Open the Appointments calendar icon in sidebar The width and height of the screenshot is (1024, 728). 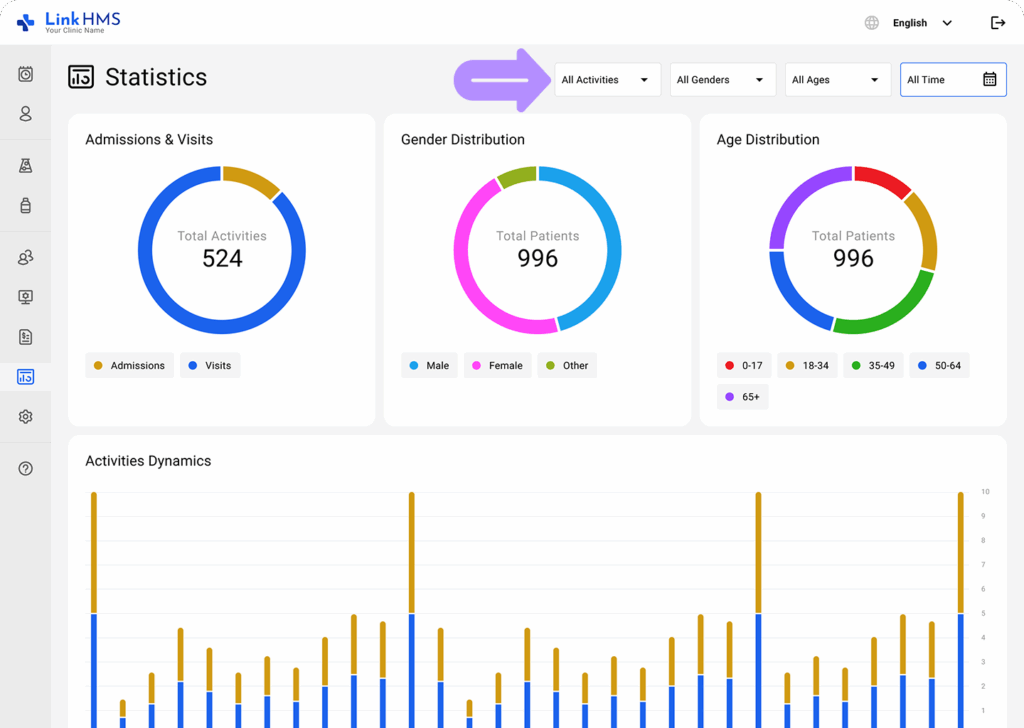point(24,74)
